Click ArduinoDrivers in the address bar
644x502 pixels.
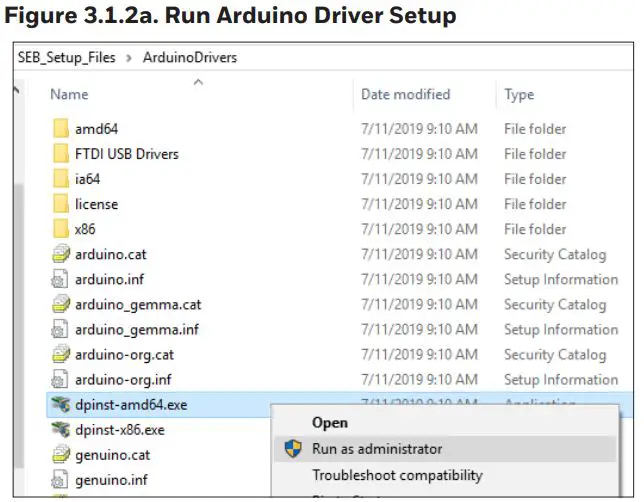click(x=190, y=58)
